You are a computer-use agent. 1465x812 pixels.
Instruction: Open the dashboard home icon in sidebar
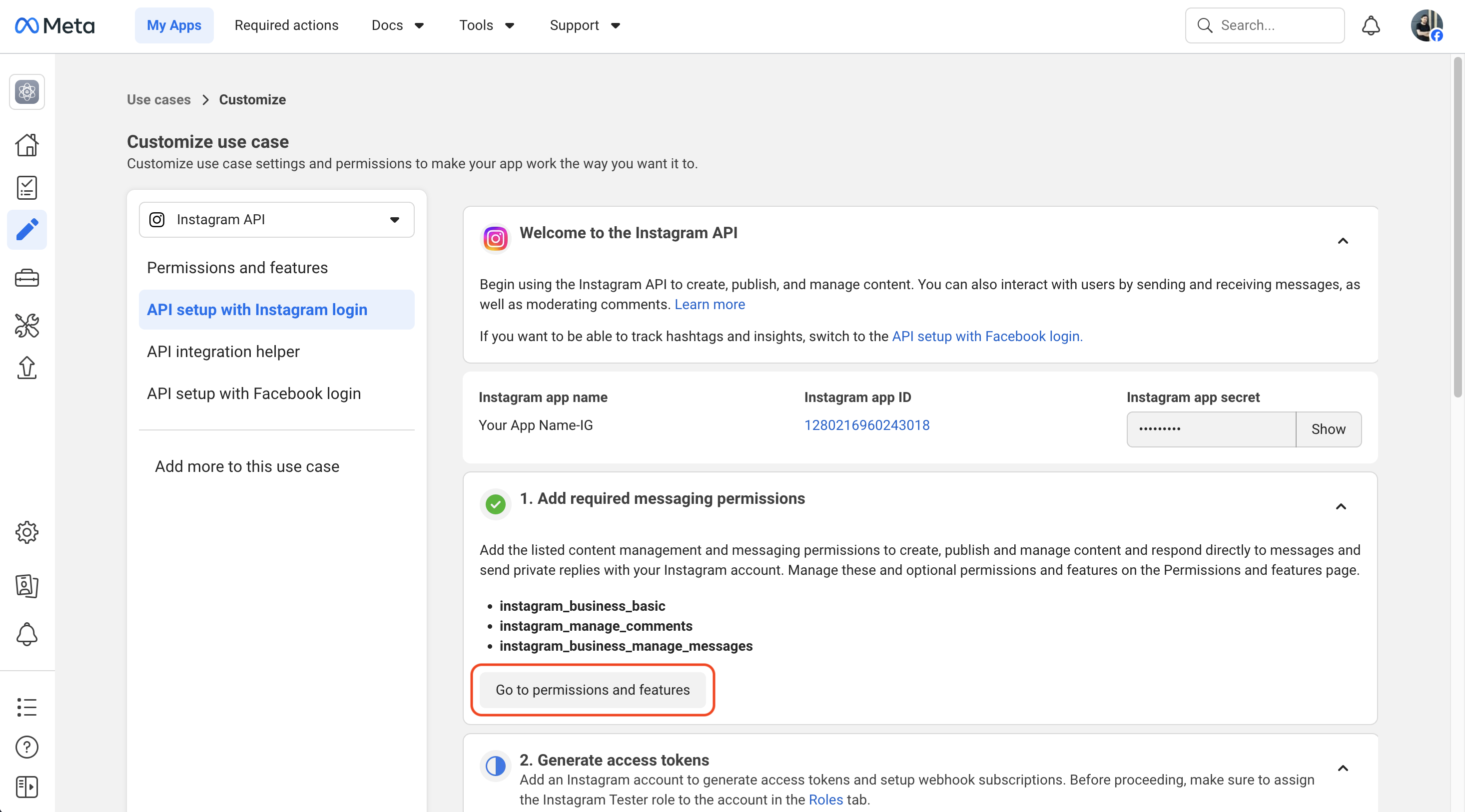click(26, 145)
